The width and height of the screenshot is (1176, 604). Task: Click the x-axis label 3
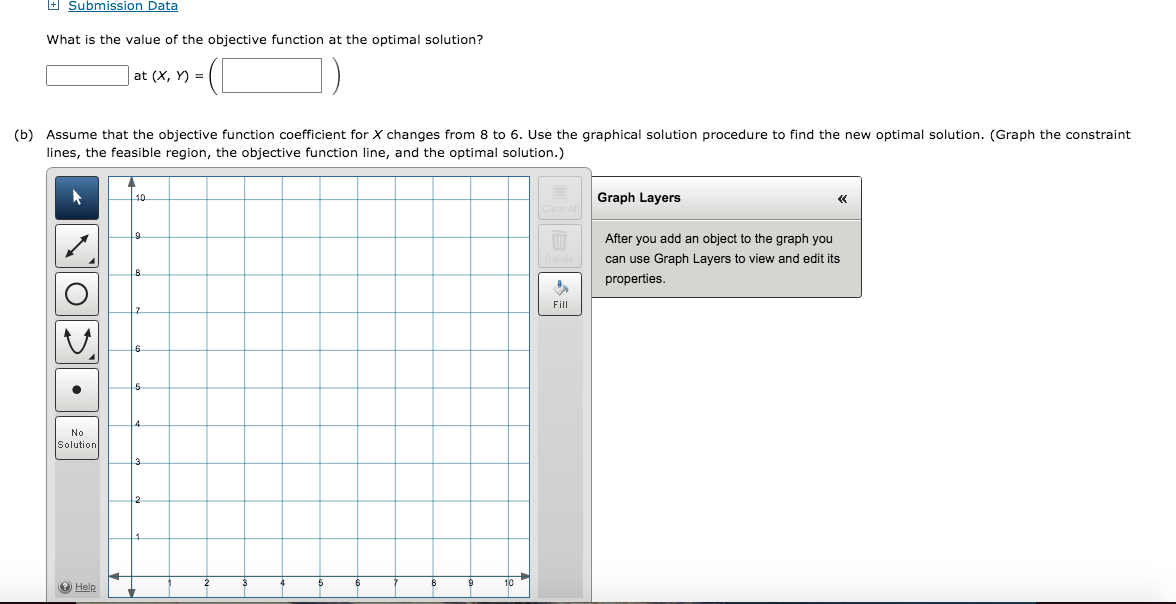244,582
